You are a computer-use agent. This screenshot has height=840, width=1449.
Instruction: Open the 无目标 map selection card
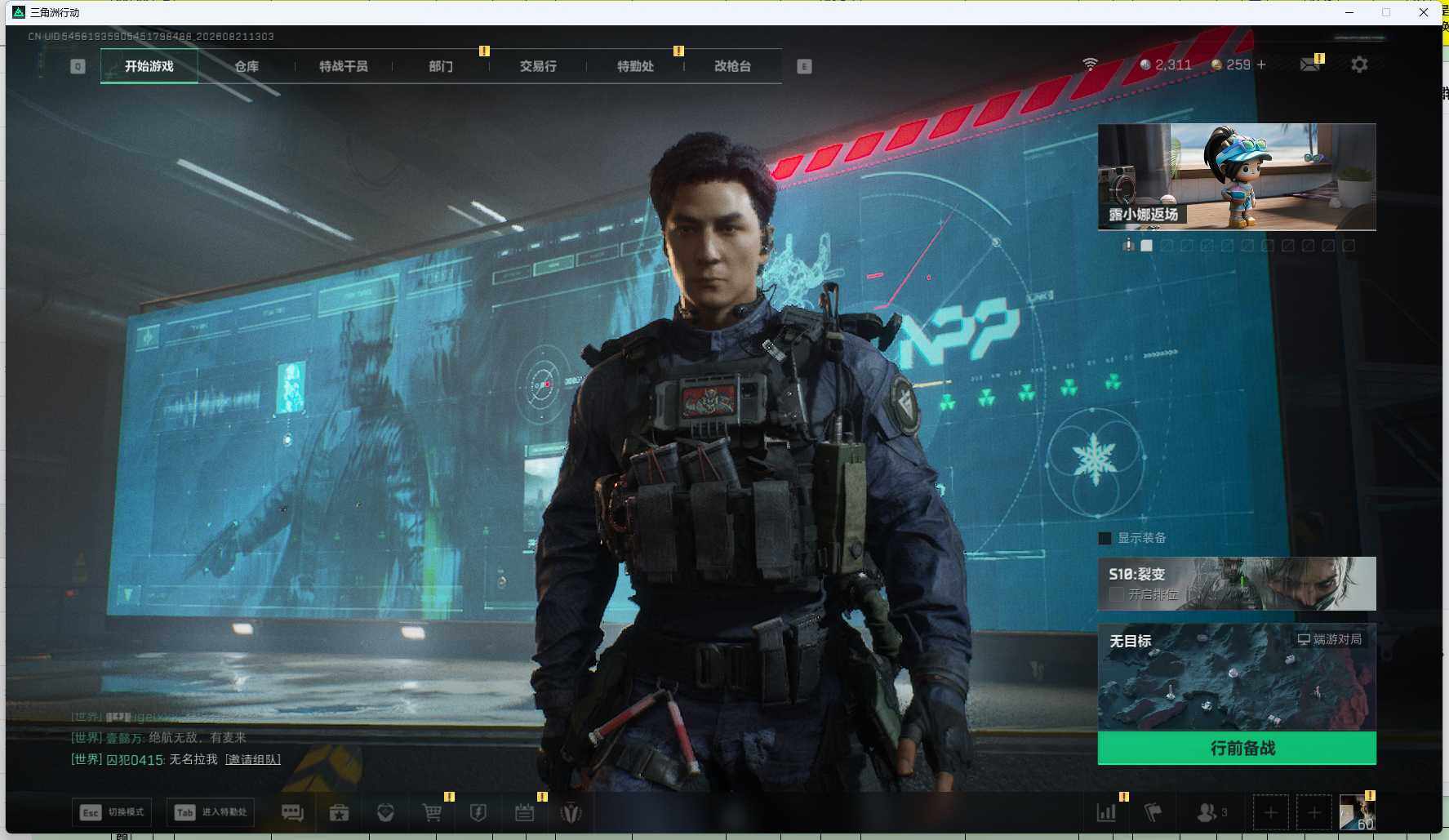pyautogui.click(x=1237, y=677)
